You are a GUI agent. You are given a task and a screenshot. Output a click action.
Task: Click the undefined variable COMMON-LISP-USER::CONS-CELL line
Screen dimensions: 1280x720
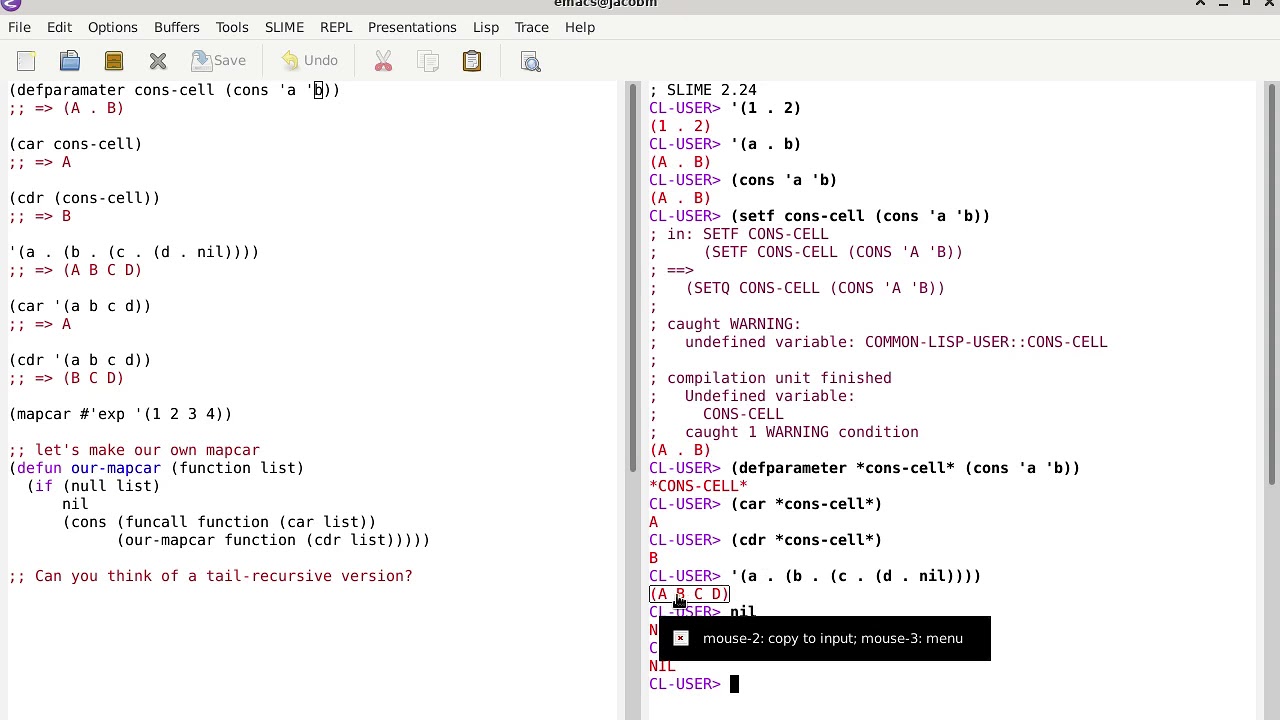point(879,342)
